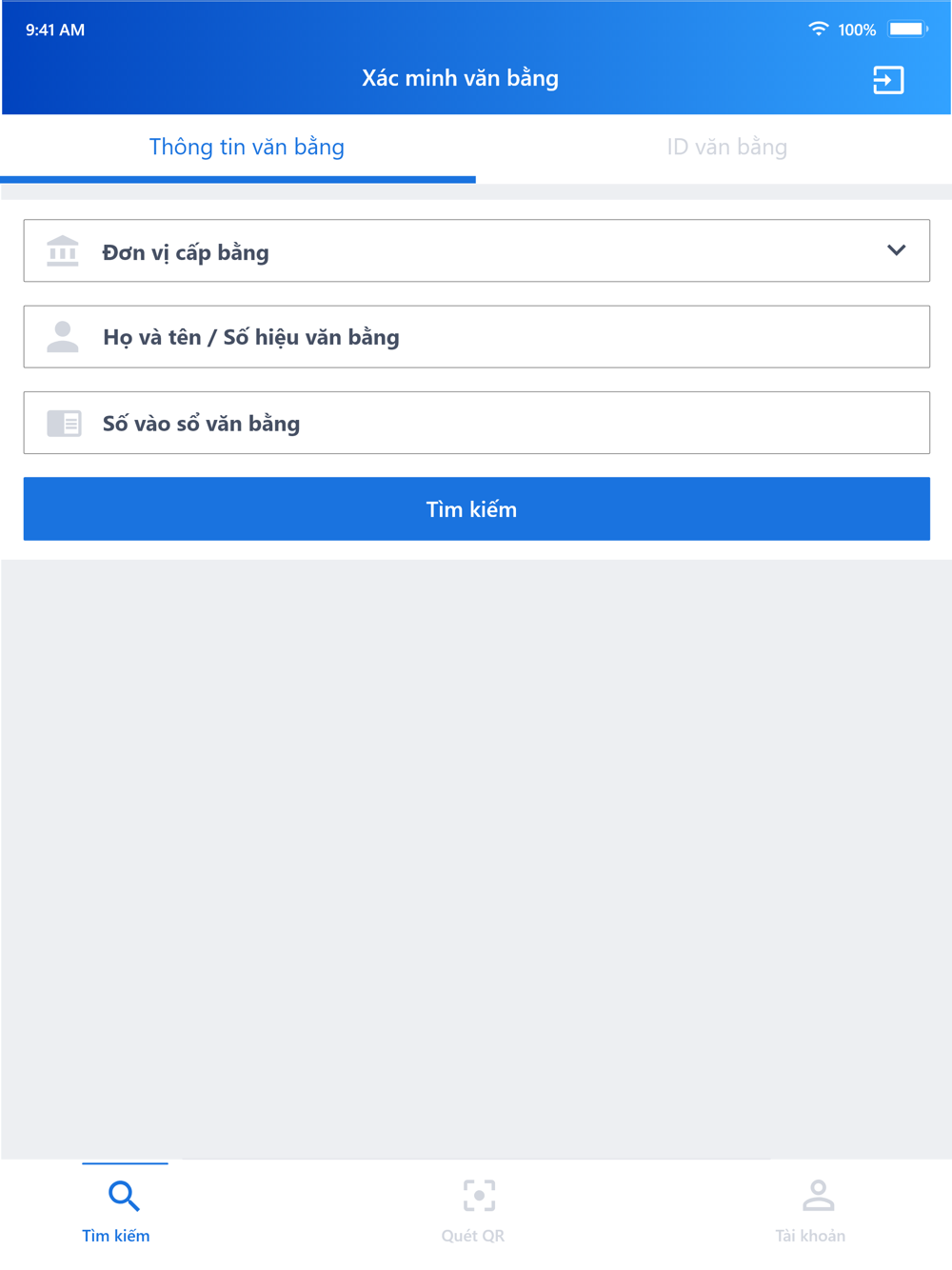The image size is (952, 1270).
Task: Select the Quét QR label in bottom navigation
Action: (473, 1236)
